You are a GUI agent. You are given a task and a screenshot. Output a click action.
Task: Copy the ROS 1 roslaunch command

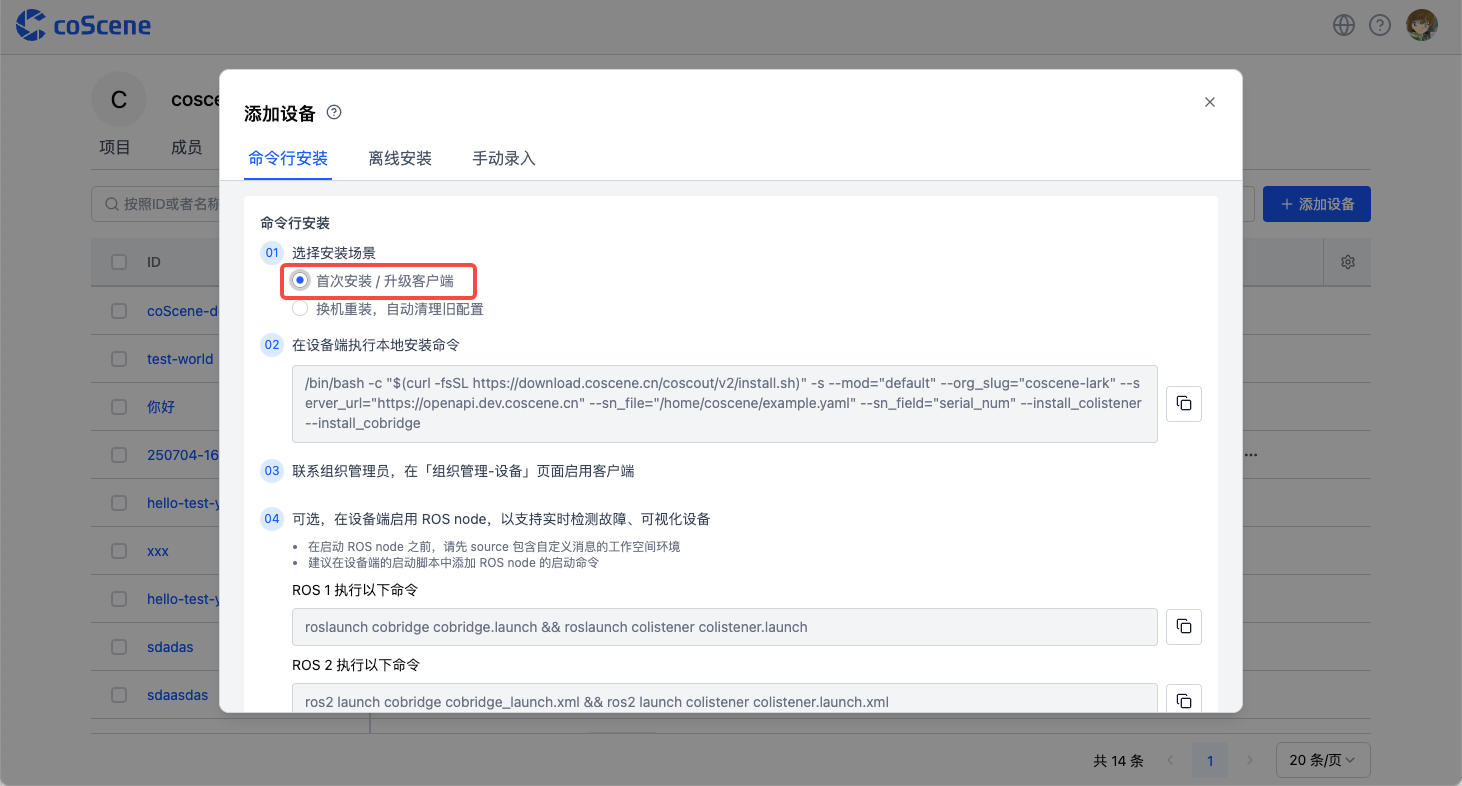(1184, 626)
